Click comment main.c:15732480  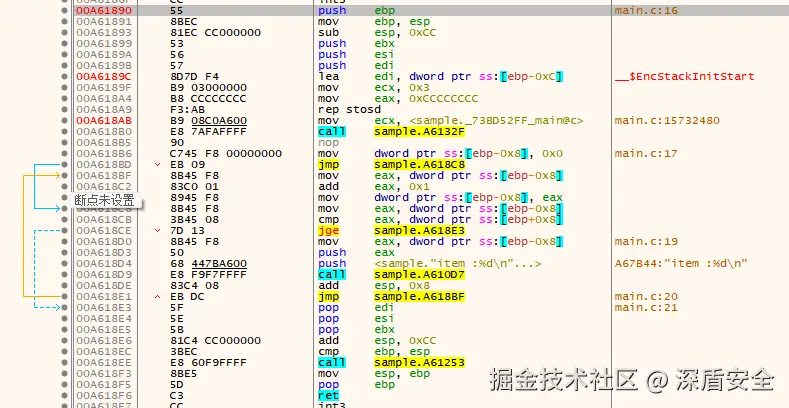point(667,121)
